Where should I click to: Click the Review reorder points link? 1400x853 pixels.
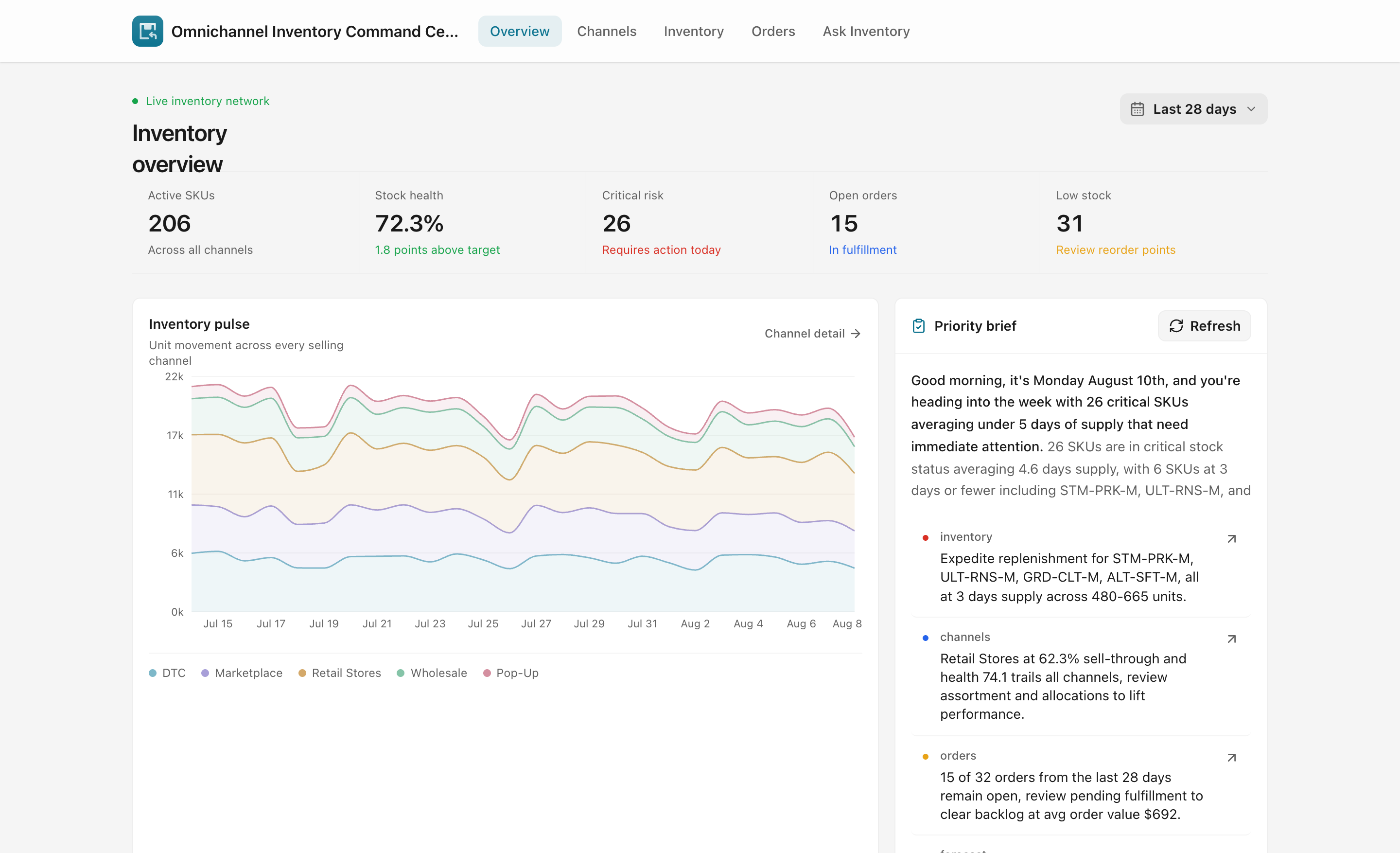[x=1115, y=250]
